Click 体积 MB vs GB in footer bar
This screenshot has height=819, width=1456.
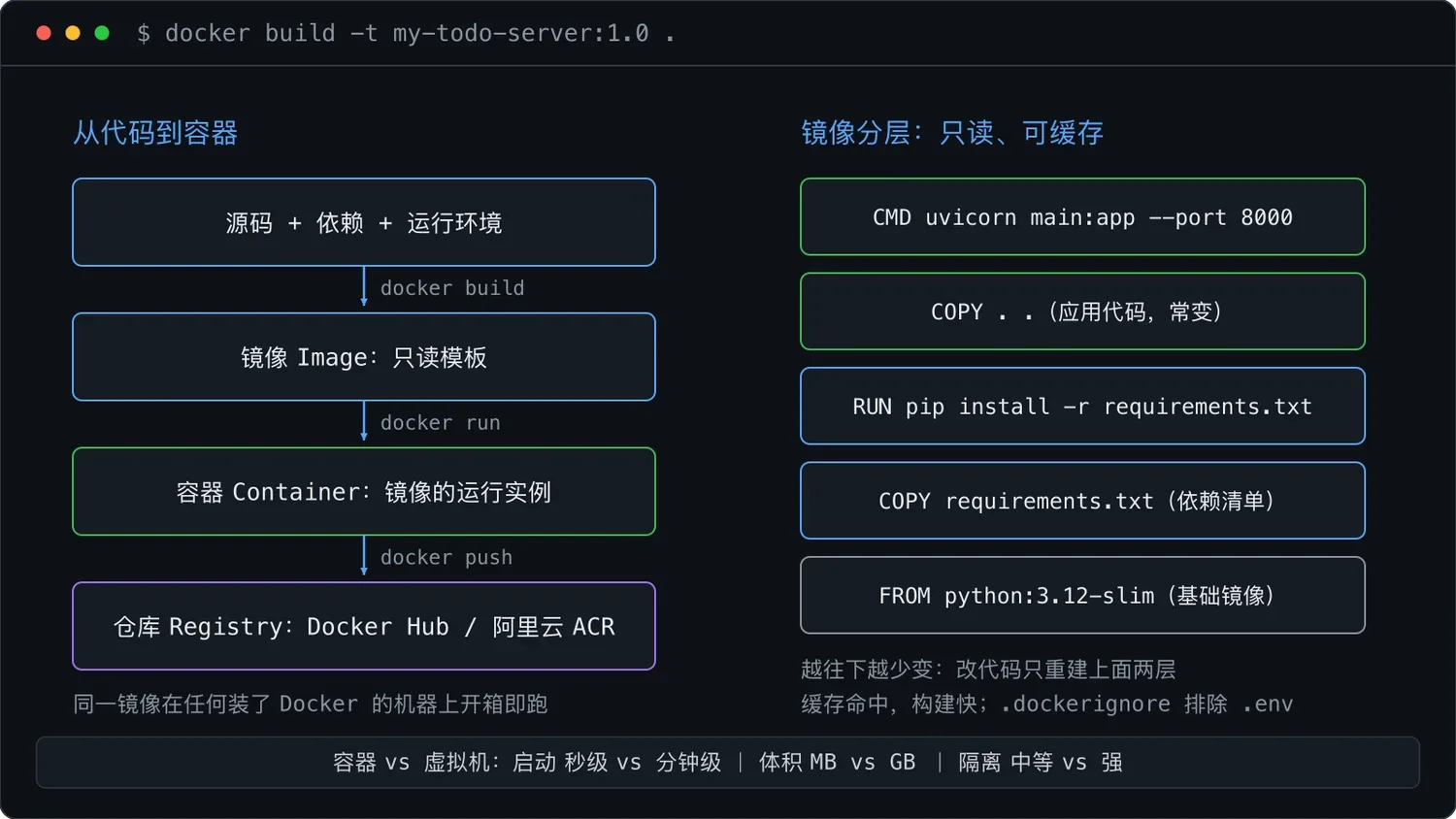[x=838, y=763]
